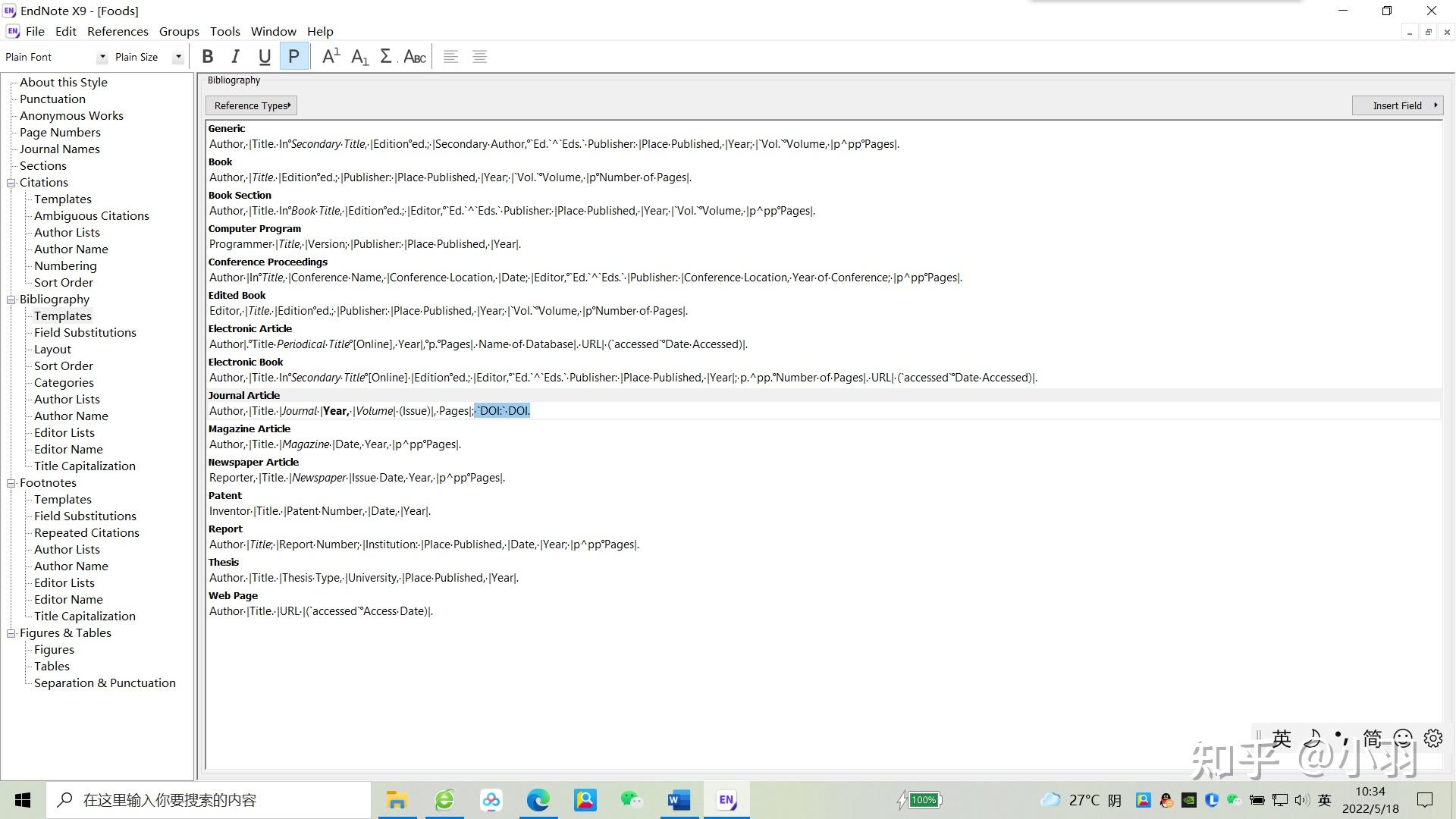
Task: Click the Insert Field button
Action: pyautogui.click(x=1397, y=105)
